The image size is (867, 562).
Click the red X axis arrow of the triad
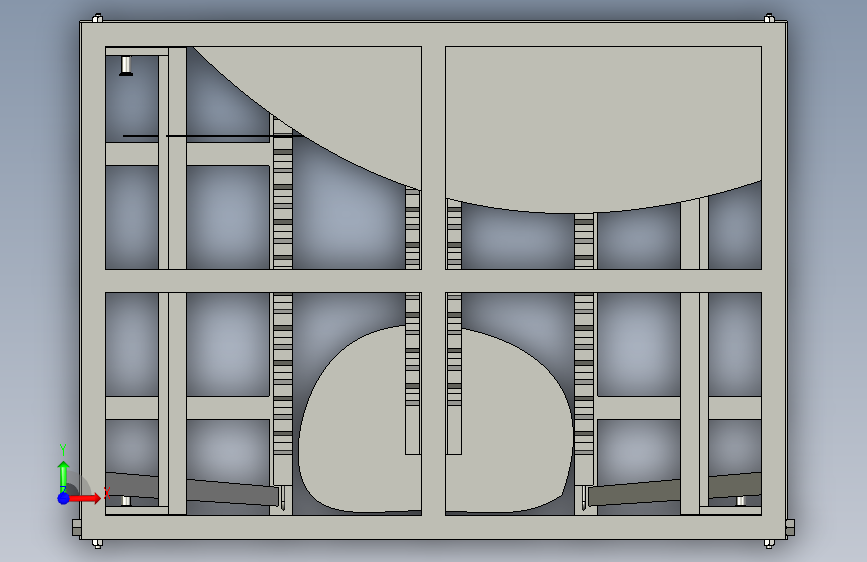pyautogui.click(x=86, y=498)
